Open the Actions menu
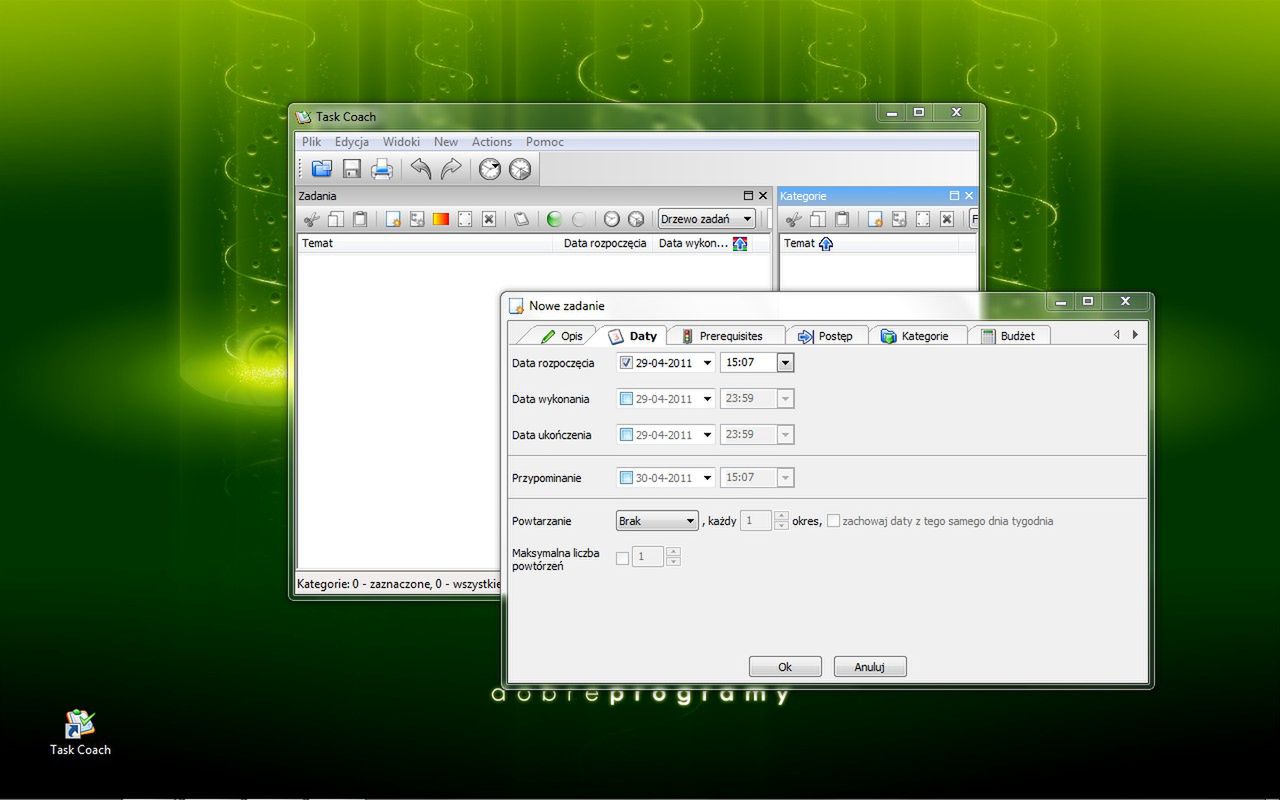This screenshot has height=800, width=1280. click(492, 142)
